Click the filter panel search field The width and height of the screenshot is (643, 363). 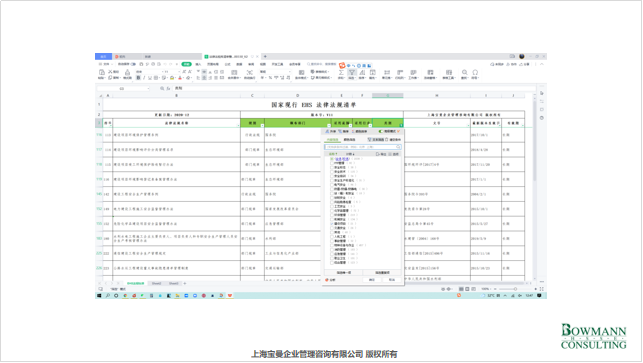(x=362, y=147)
